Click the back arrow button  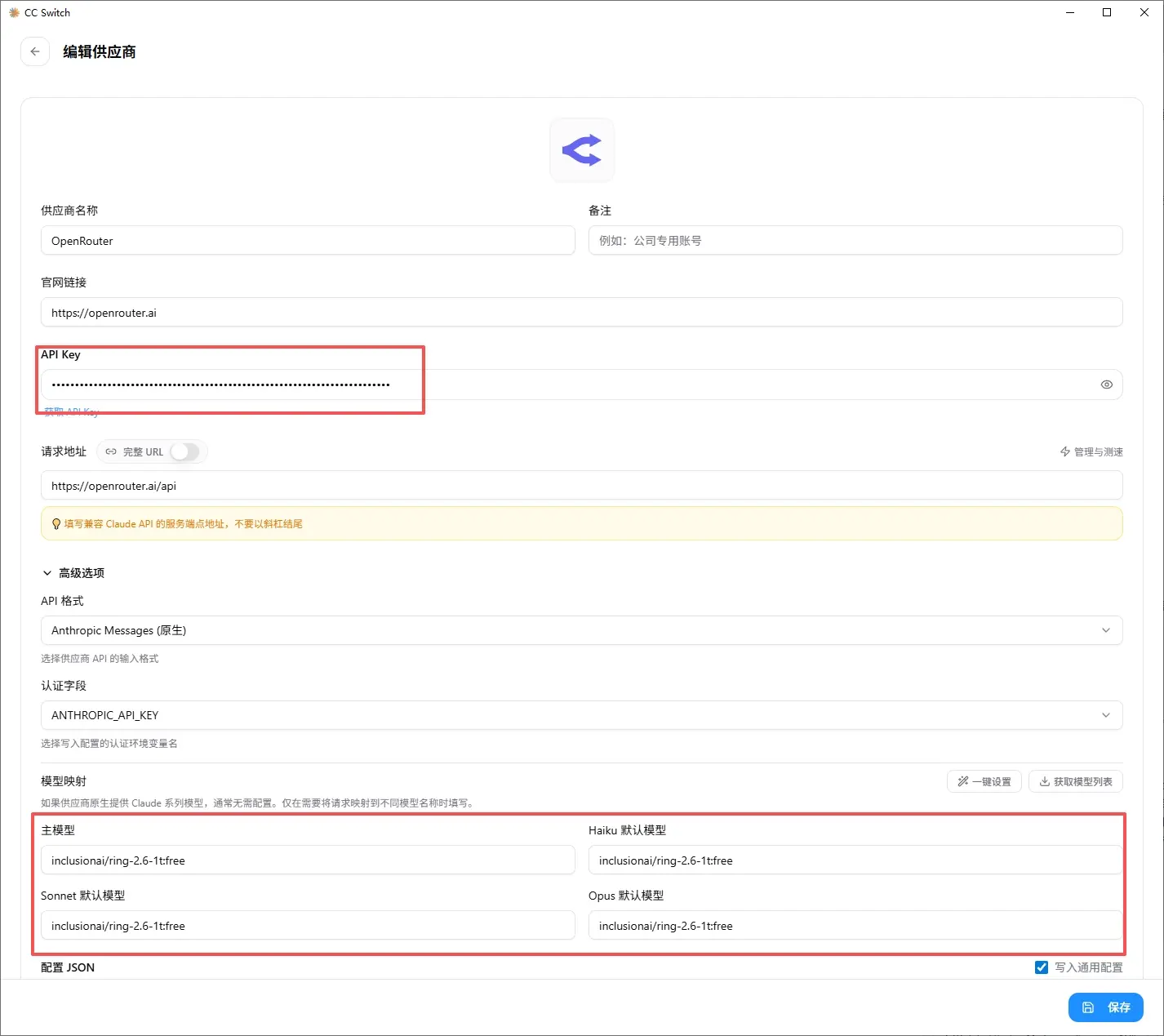point(35,51)
